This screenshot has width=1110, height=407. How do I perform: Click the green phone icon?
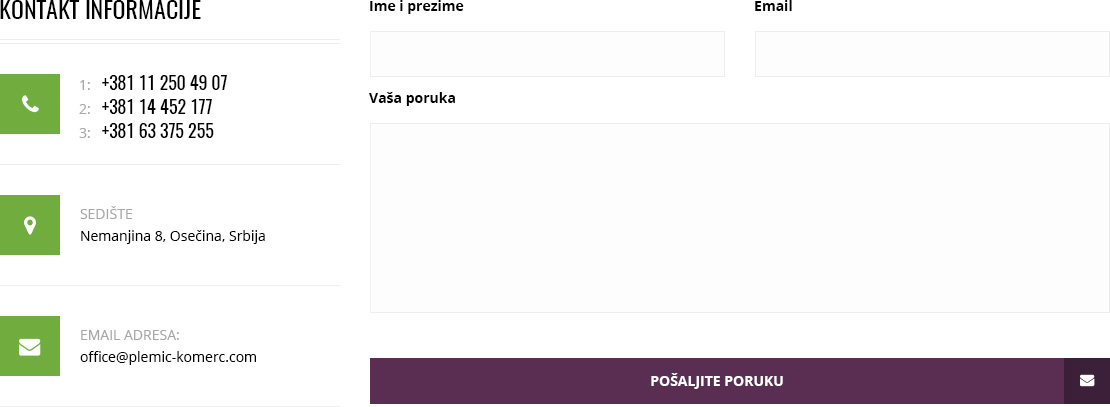(x=30, y=104)
